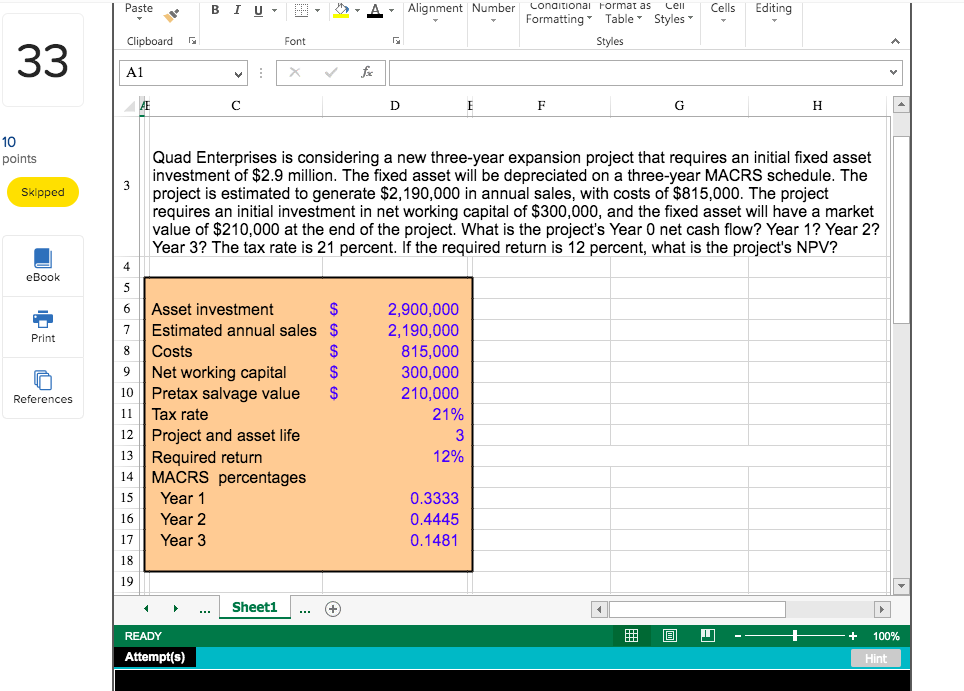Toggle bold formatting
This screenshot has width=964, height=691.
[x=215, y=10]
